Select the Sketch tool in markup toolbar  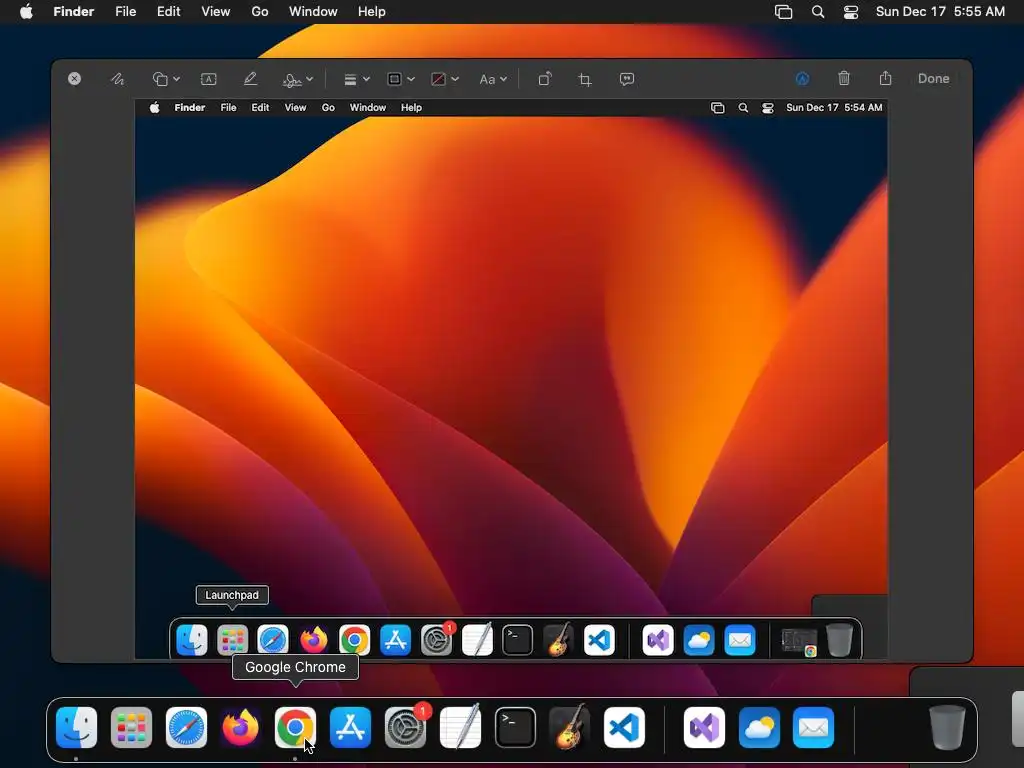118,79
